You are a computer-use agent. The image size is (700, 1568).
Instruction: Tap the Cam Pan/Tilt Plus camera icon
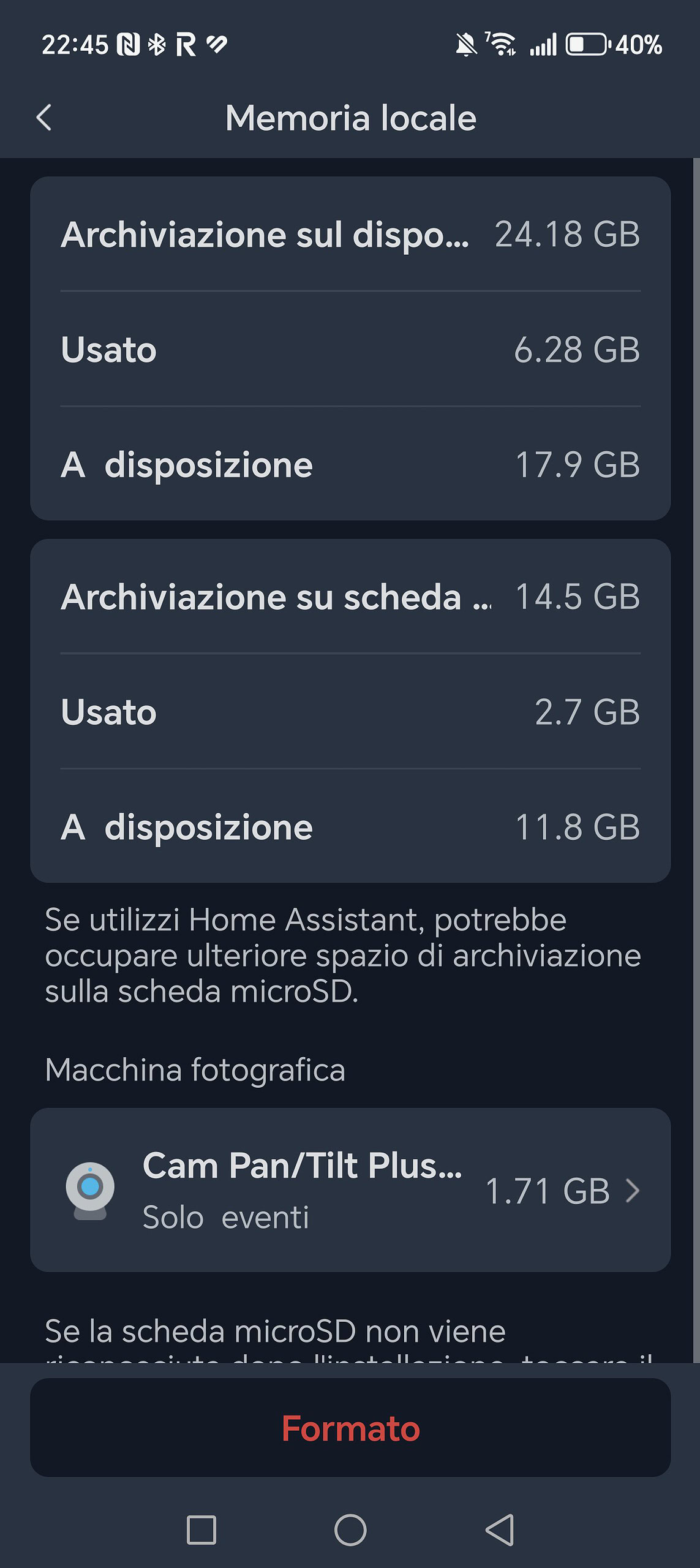tap(90, 1191)
